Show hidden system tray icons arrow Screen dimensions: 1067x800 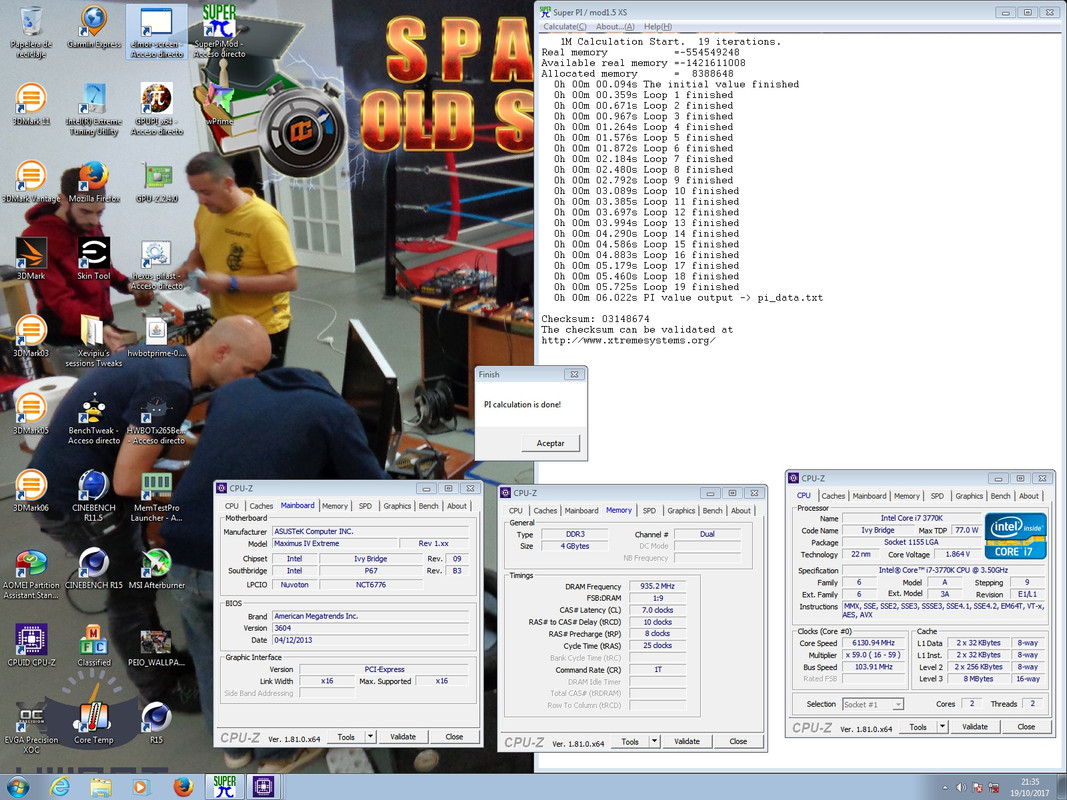(945, 788)
